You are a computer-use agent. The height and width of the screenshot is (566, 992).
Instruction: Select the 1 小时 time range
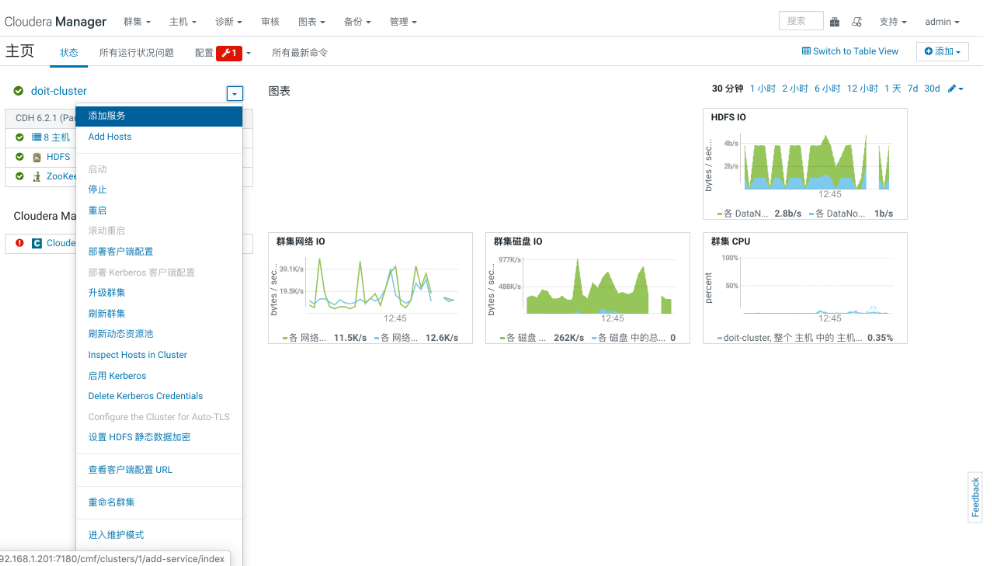click(762, 89)
